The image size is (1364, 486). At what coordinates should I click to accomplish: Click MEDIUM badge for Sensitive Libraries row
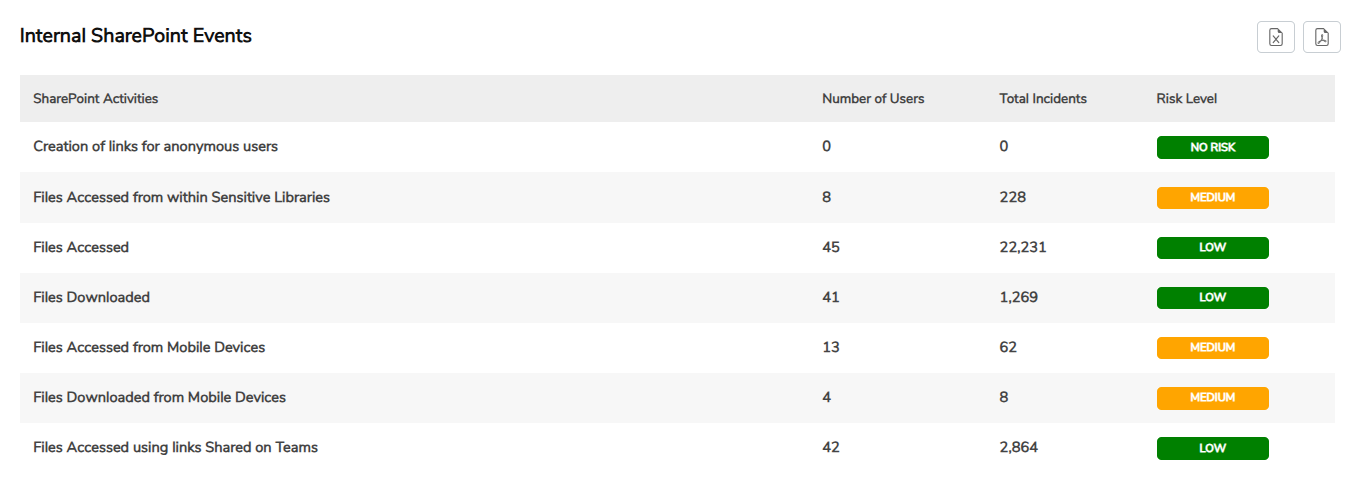[1212, 198]
